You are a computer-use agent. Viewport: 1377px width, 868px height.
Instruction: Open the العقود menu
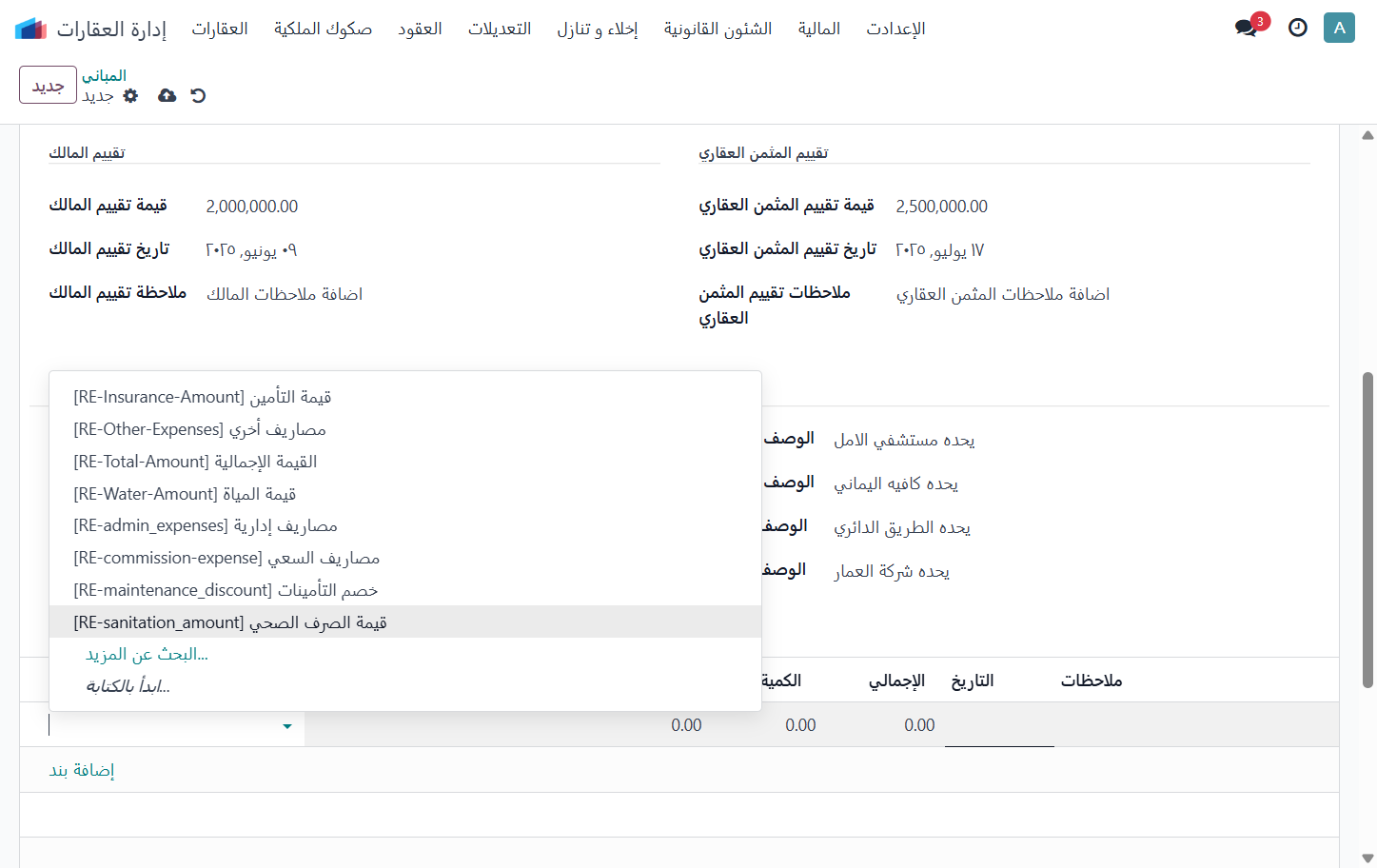[x=420, y=29]
